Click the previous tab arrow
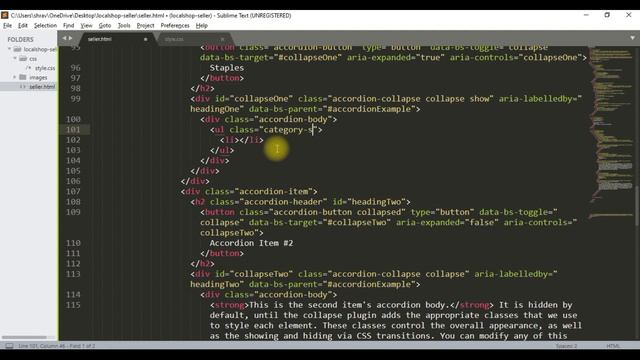The width and height of the screenshot is (640, 360). (64, 38)
